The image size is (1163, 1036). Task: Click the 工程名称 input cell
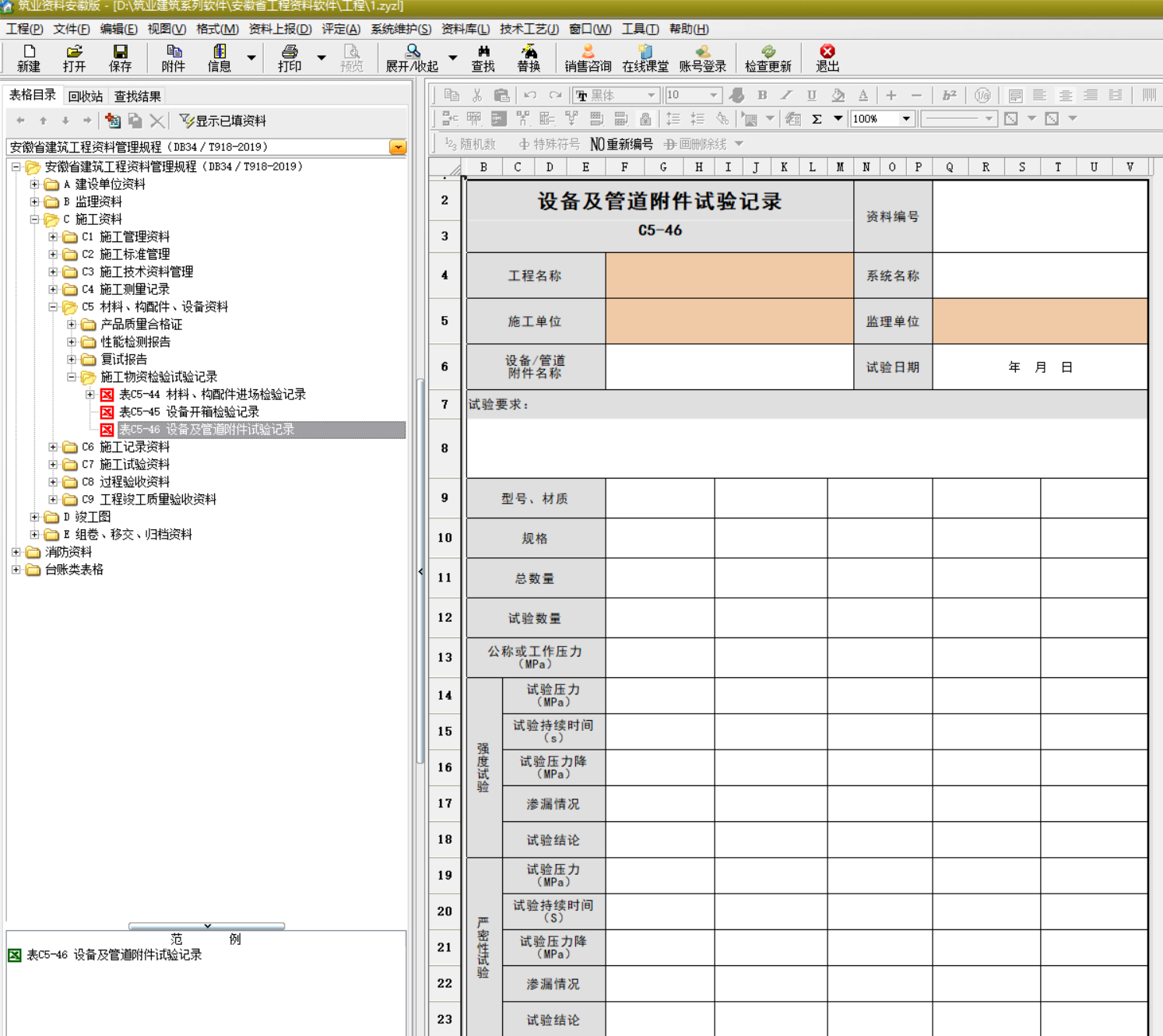coord(729,276)
